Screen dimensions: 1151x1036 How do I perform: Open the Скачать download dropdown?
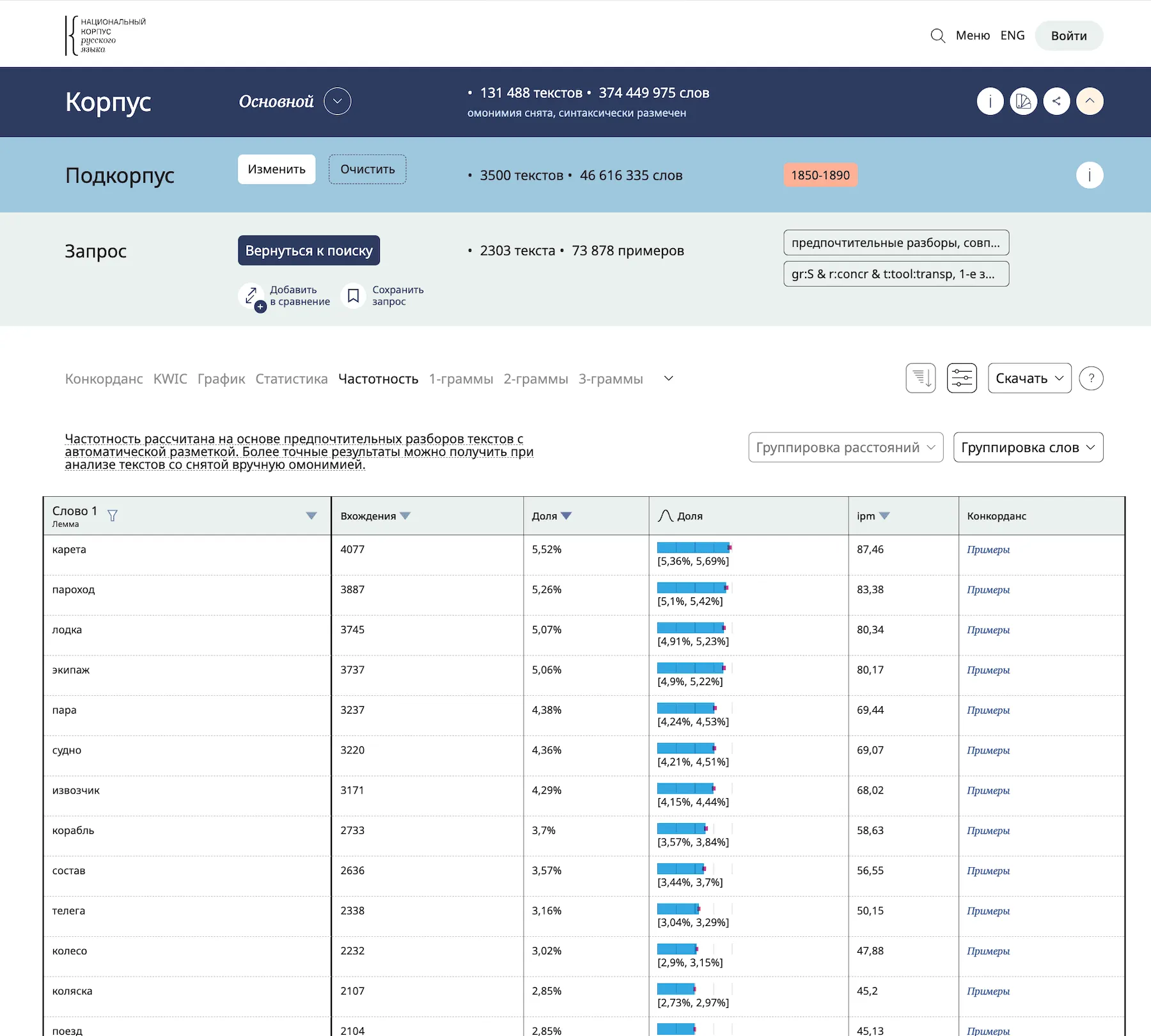tap(1030, 378)
